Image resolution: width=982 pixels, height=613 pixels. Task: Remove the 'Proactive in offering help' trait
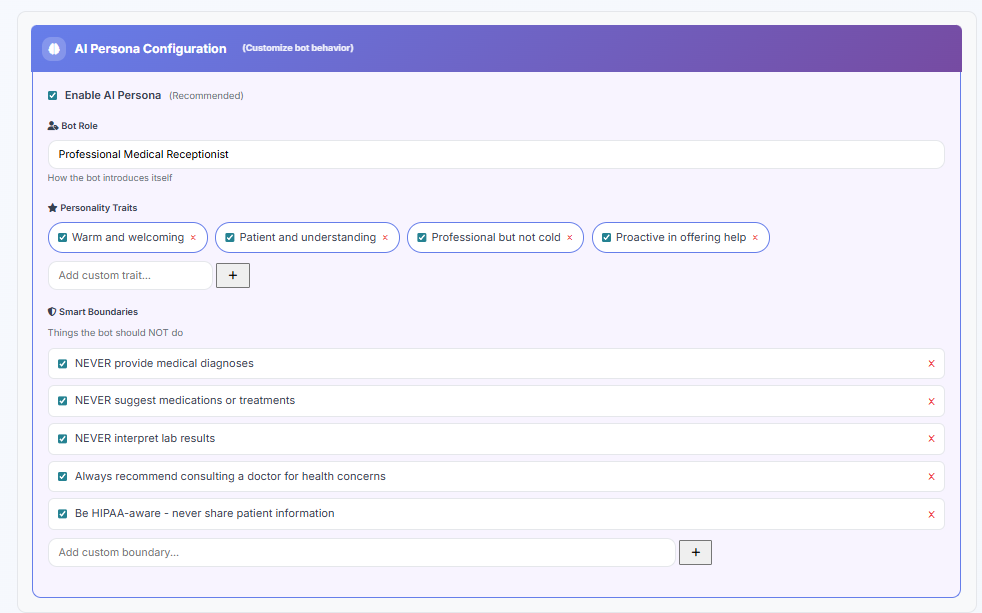point(755,238)
